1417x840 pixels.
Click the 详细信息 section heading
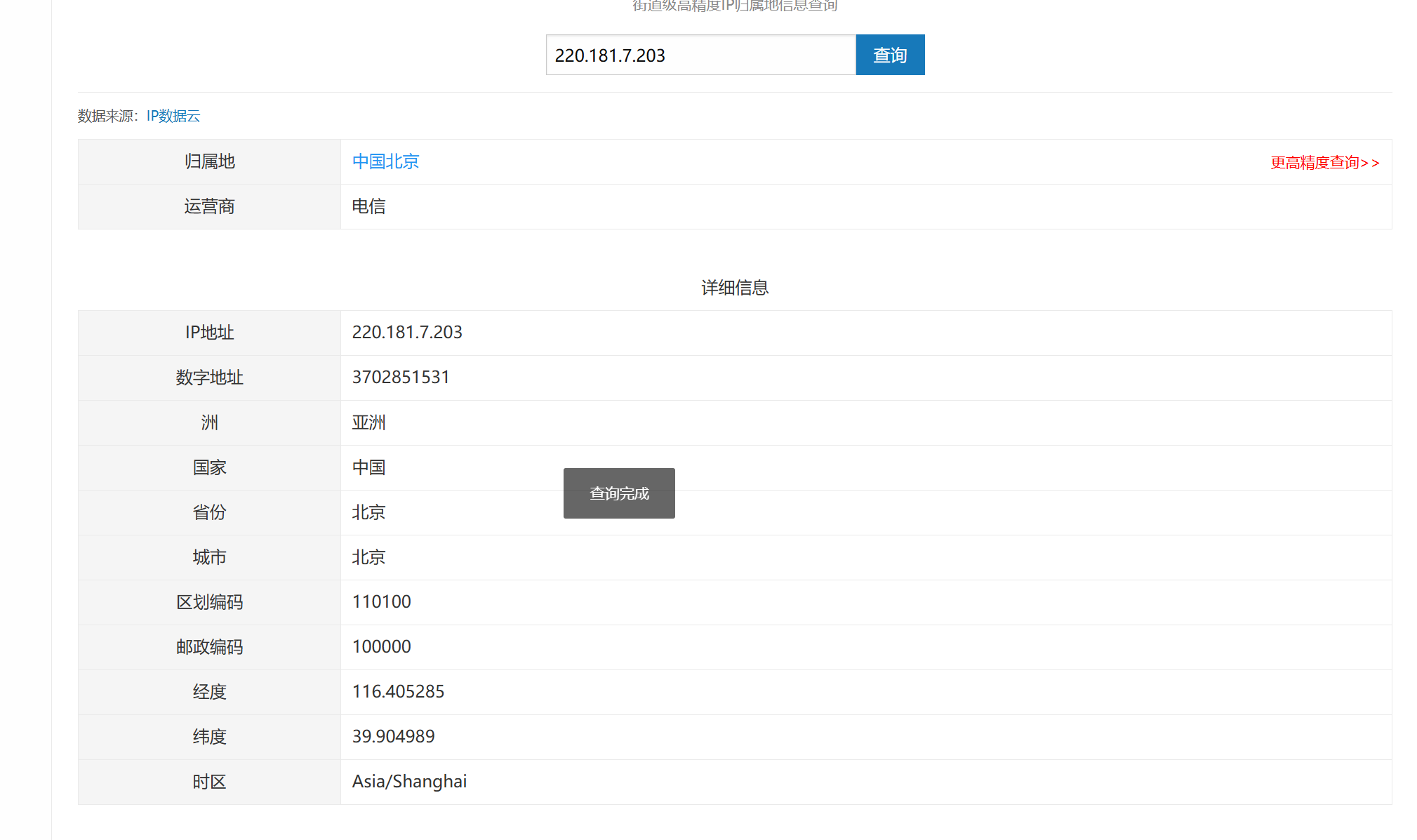(x=734, y=288)
